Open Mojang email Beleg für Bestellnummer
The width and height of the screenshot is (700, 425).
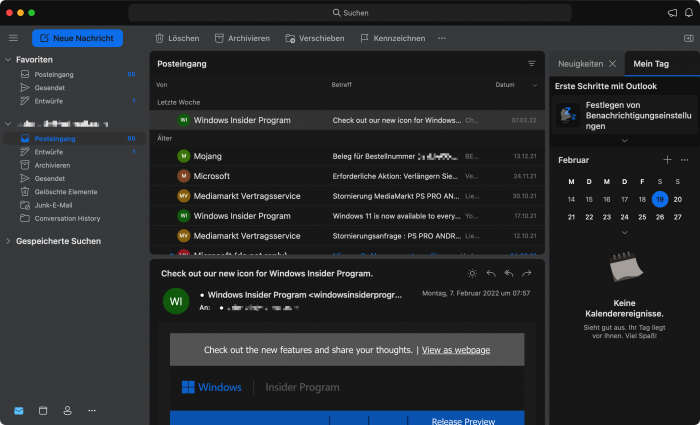(347, 156)
